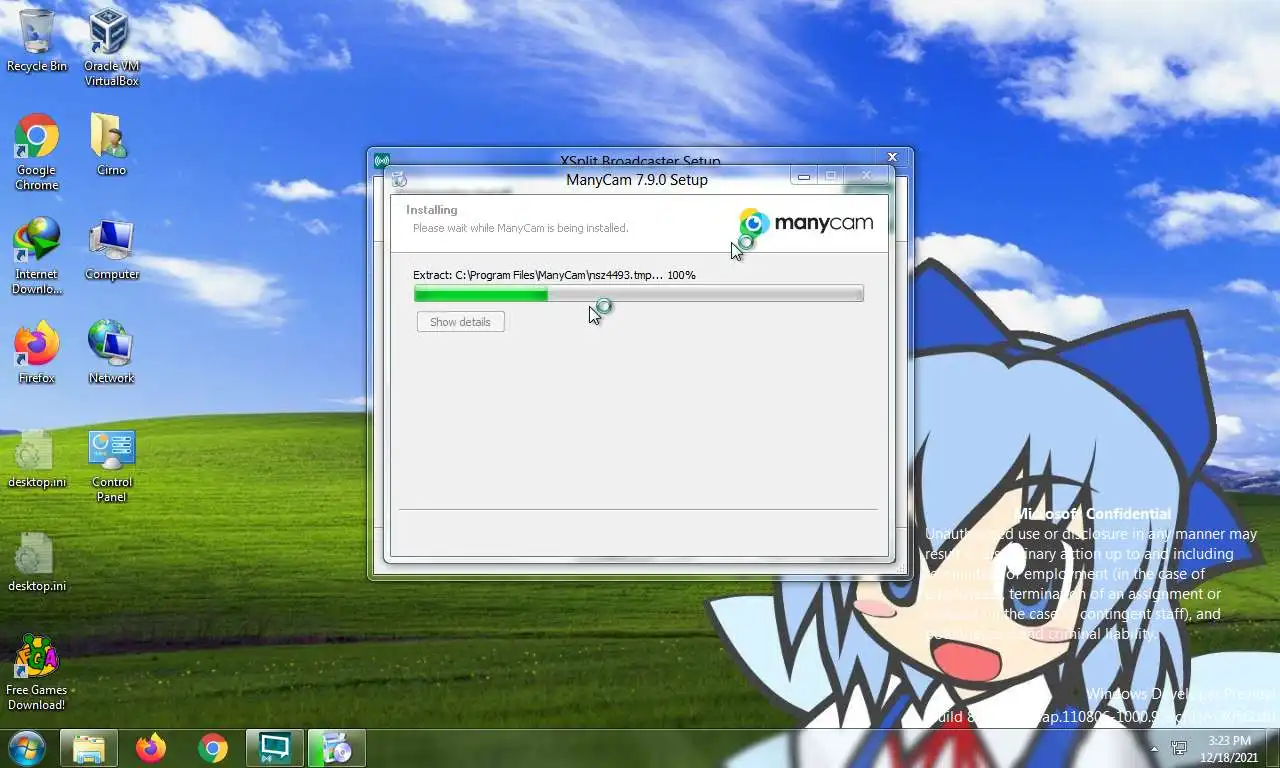The width and height of the screenshot is (1280, 768).
Task: Open File Explorer from the taskbar
Action: click(89, 748)
